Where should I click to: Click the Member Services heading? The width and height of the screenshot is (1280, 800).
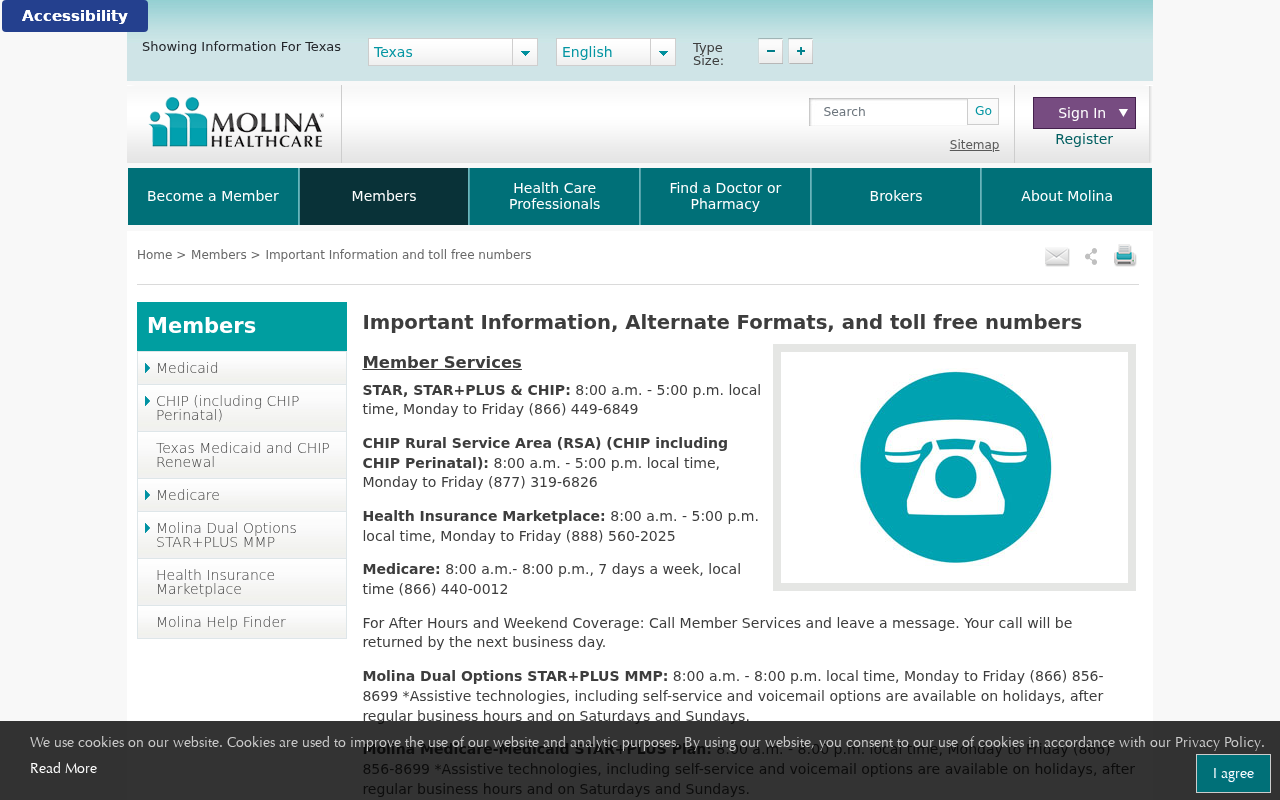(442, 362)
